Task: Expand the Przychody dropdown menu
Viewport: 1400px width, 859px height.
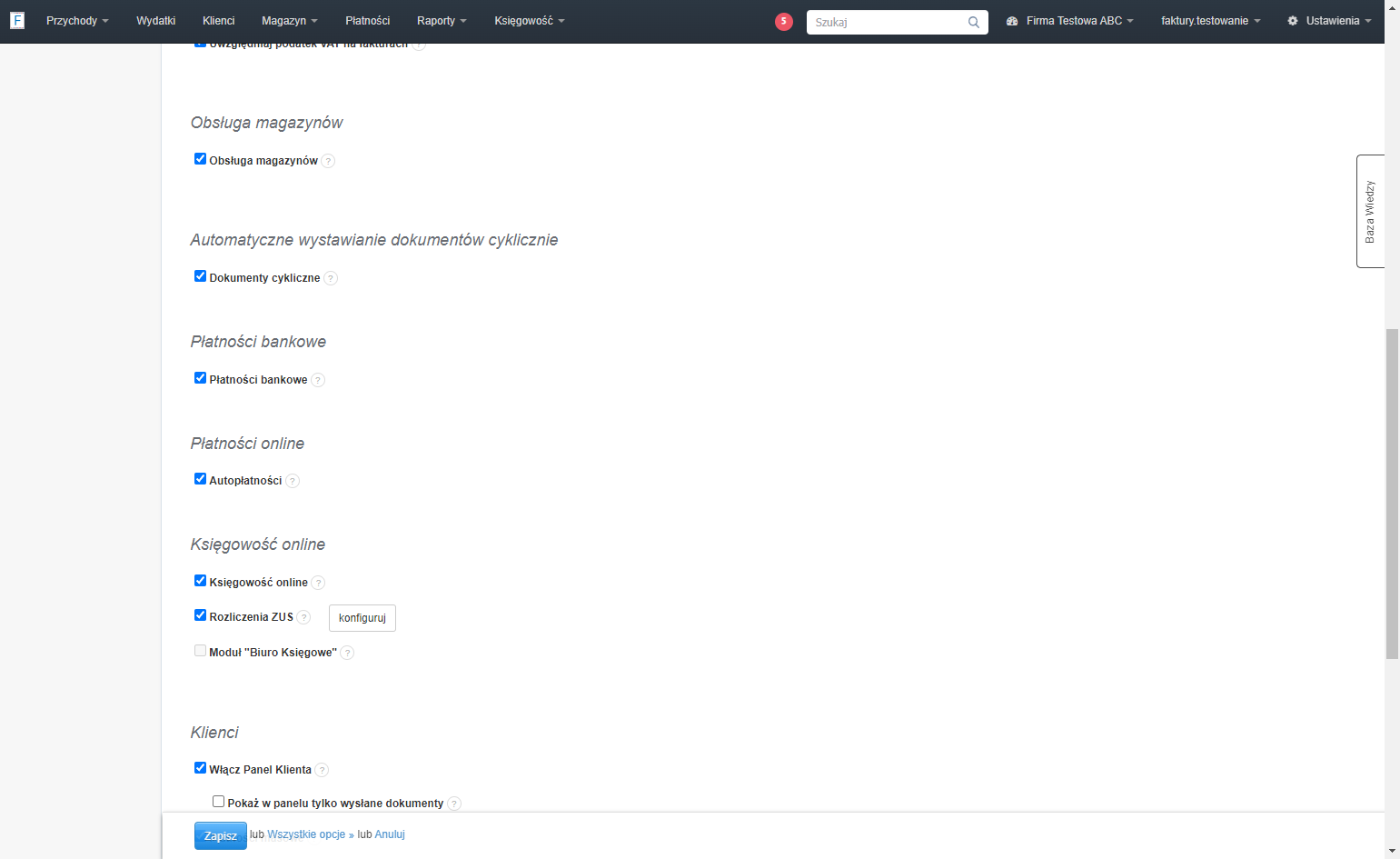Action: (77, 21)
